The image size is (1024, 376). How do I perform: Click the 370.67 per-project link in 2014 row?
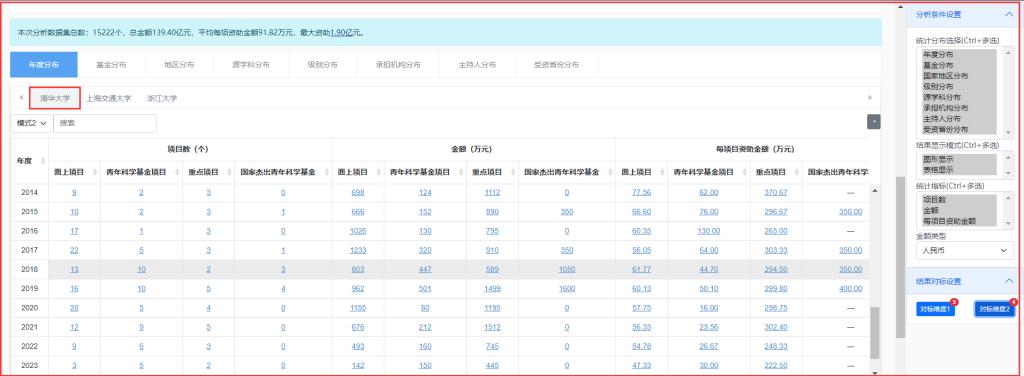[776, 193]
